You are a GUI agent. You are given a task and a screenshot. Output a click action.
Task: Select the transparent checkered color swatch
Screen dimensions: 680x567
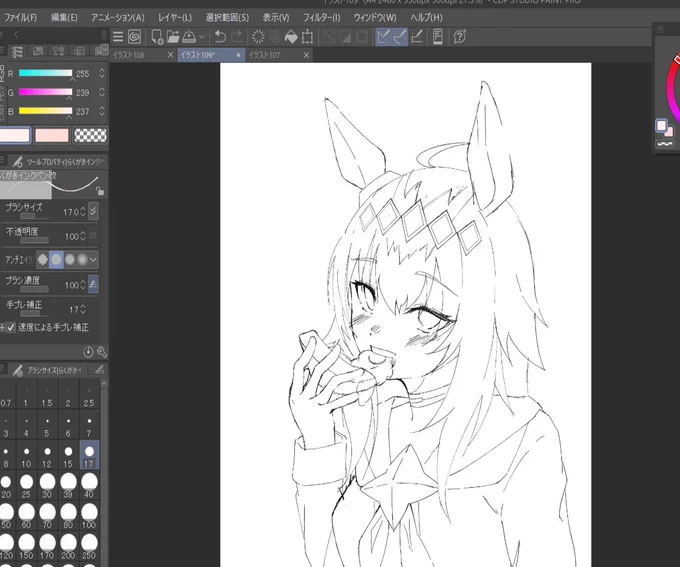[90, 135]
